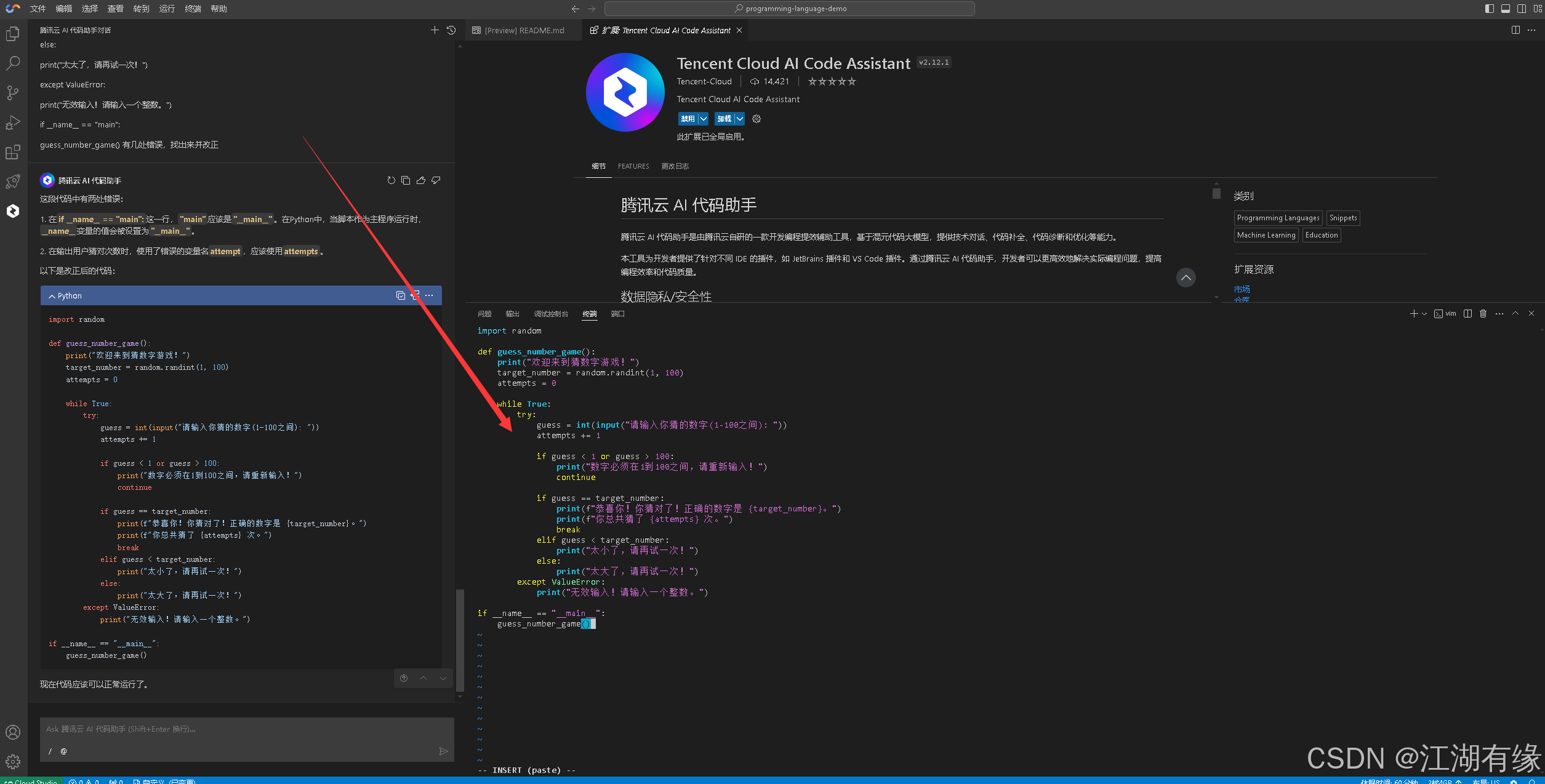Screen dimensions: 1545x784
Task: Open the Run and Debug view
Action: point(13,122)
